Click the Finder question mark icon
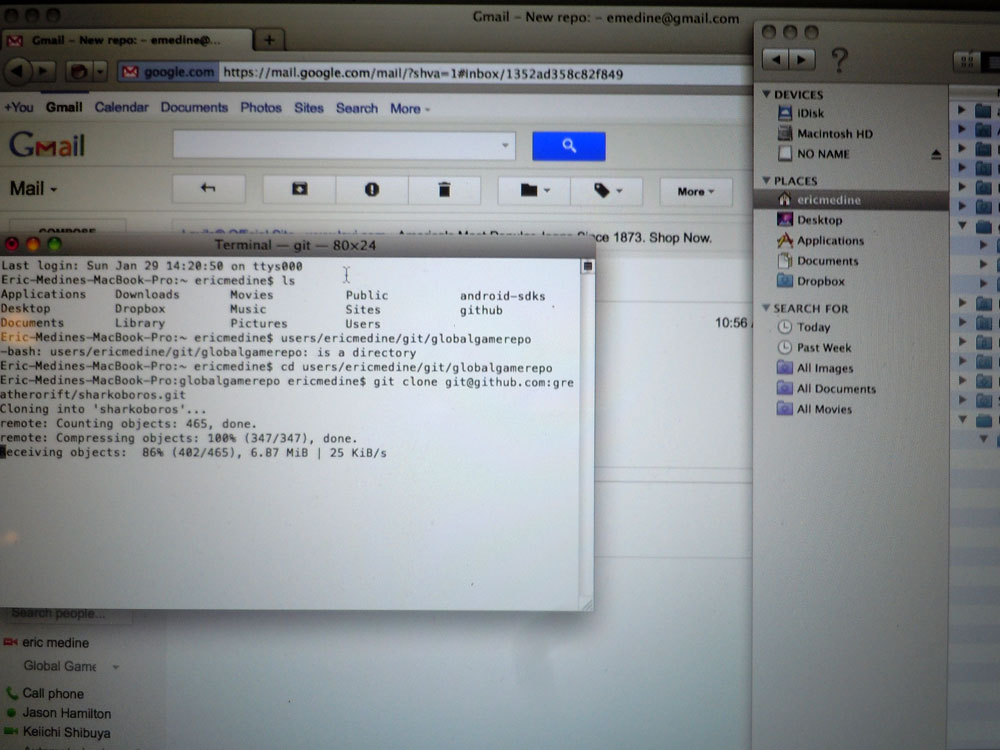Viewport: 1000px width, 750px height. click(x=840, y=61)
